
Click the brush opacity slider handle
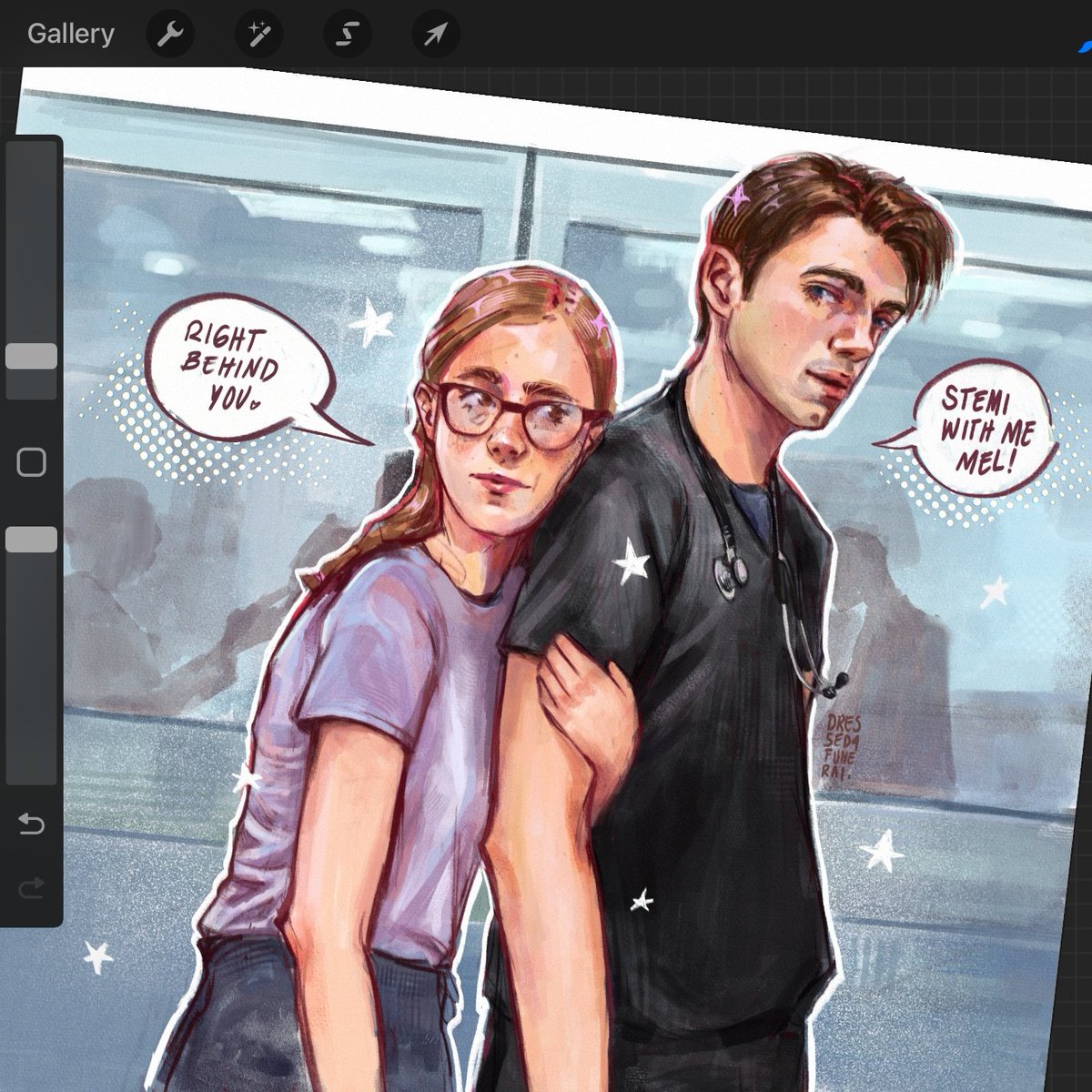tap(32, 540)
